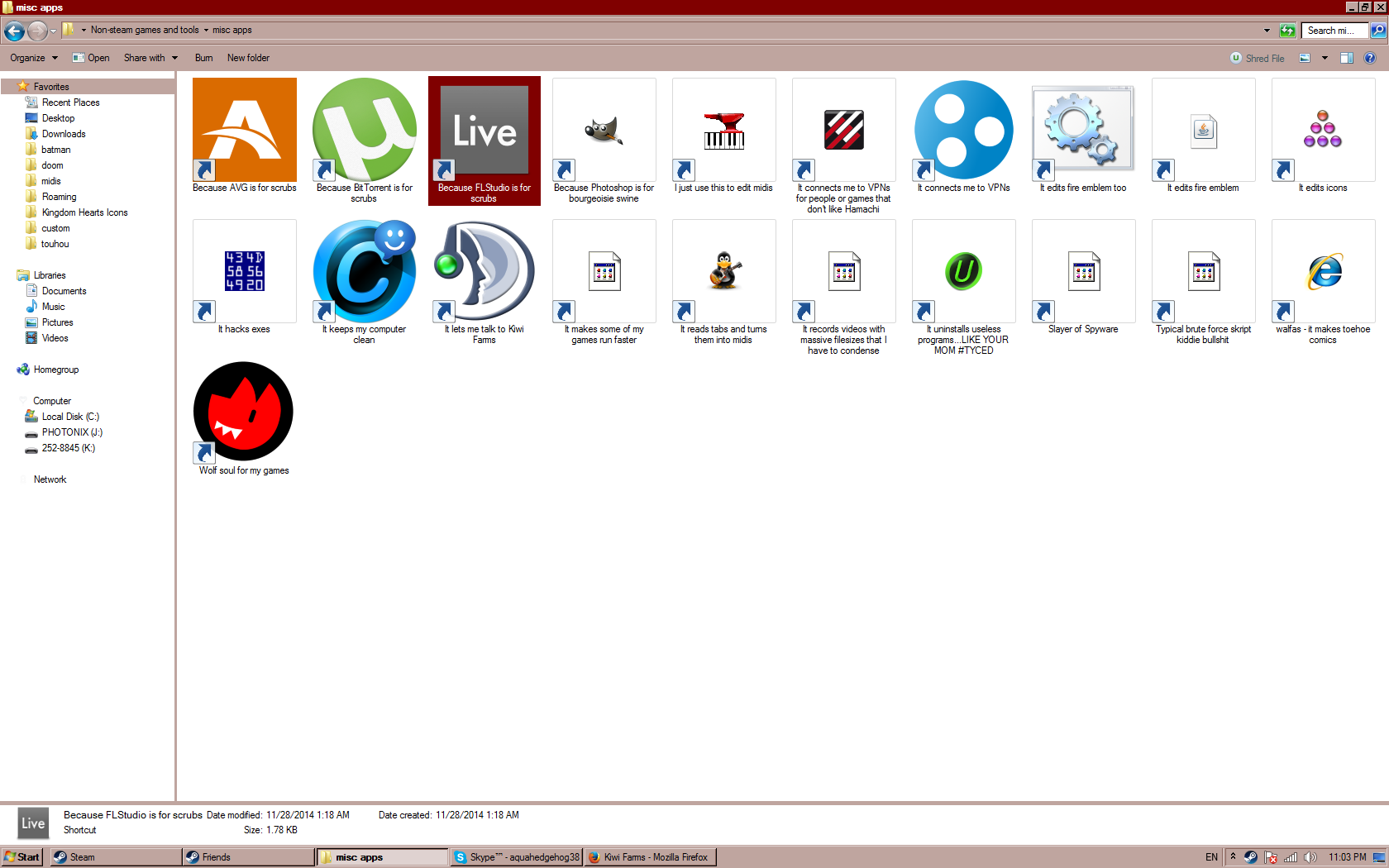The width and height of the screenshot is (1389, 868).
Task: Select 'Typical brute force skript kiddie' shortcut
Action: click(x=1203, y=271)
